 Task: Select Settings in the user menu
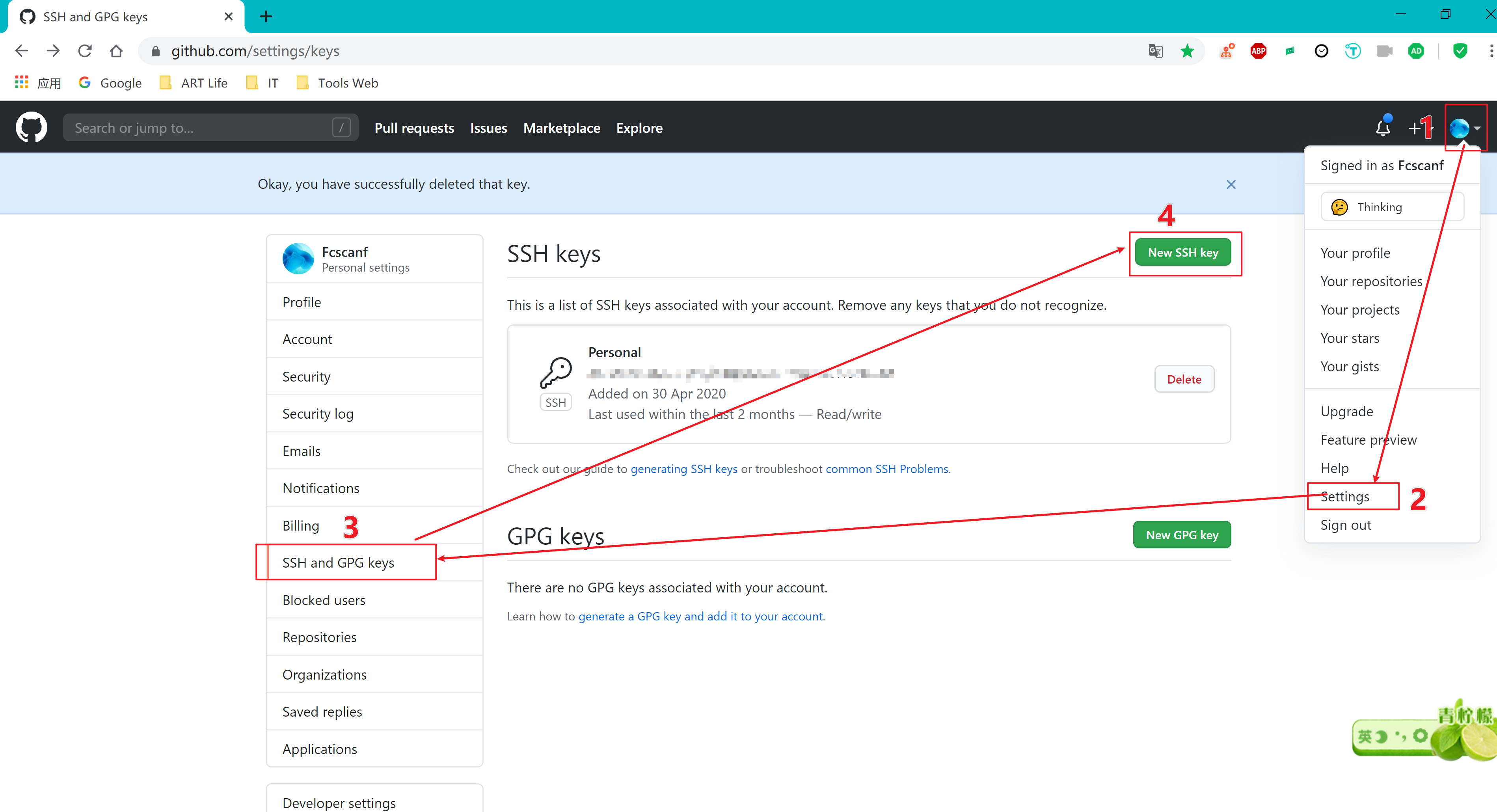click(x=1345, y=496)
